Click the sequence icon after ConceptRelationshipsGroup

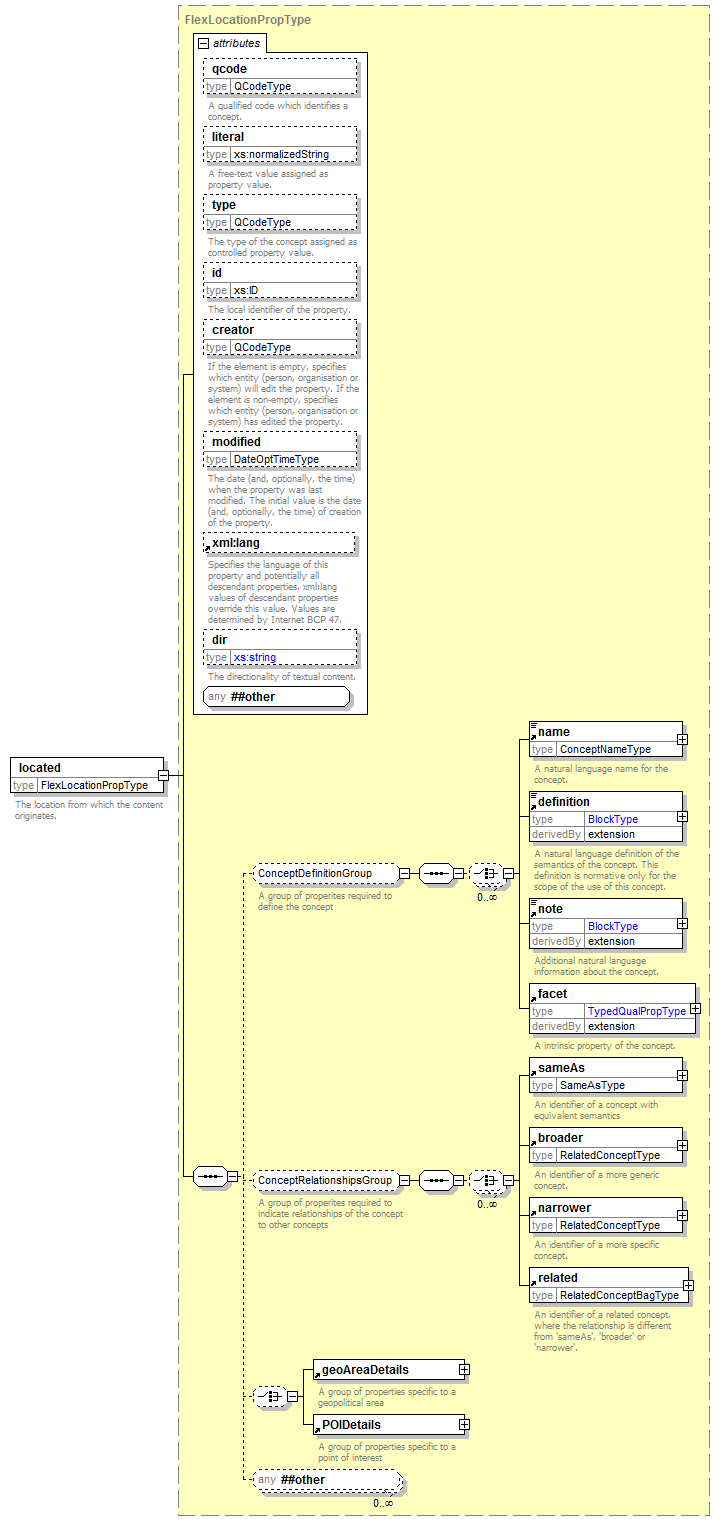point(436,1180)
